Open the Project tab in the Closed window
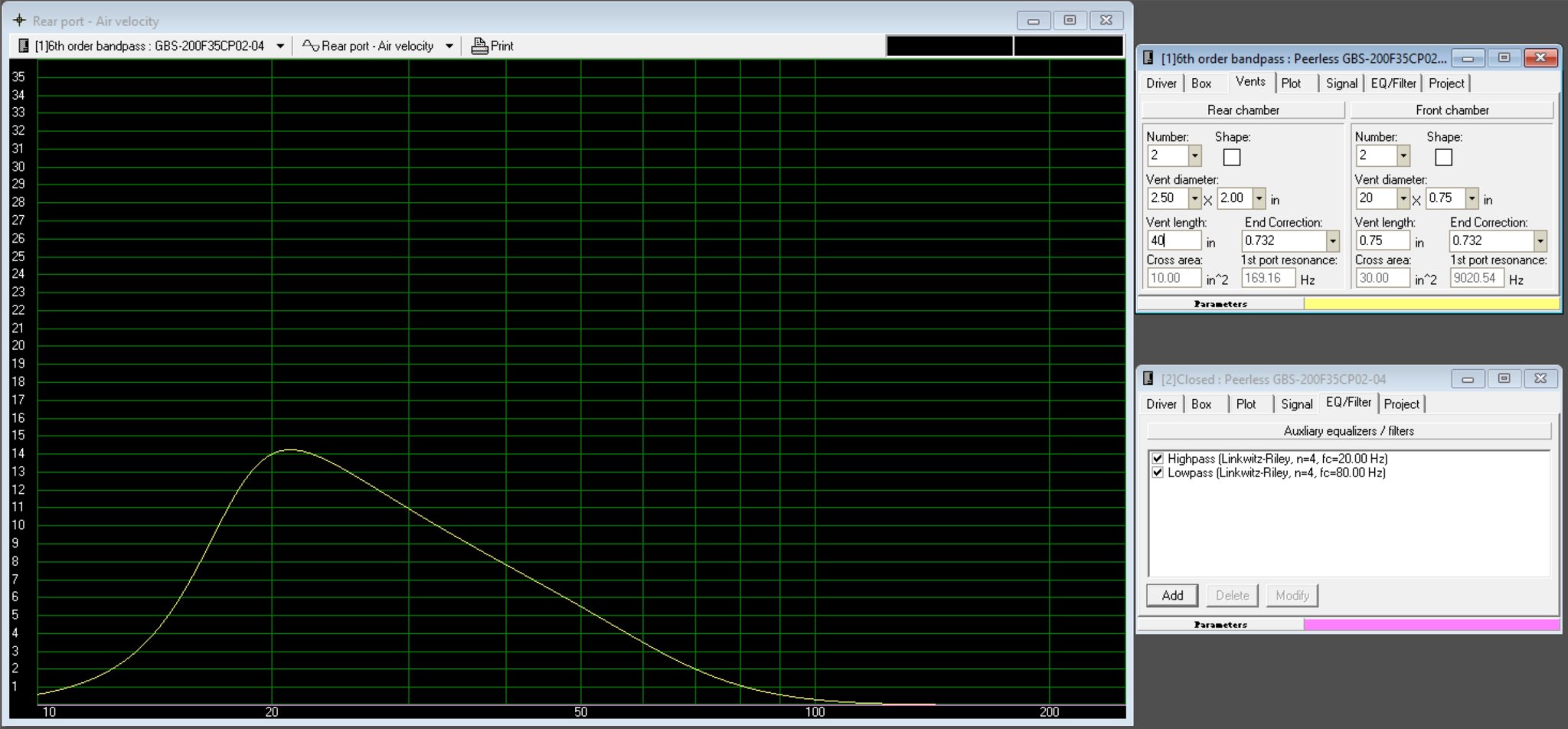Image resolution: width=1568 pixels, height=729 pixels. (x=1401, y=404)
